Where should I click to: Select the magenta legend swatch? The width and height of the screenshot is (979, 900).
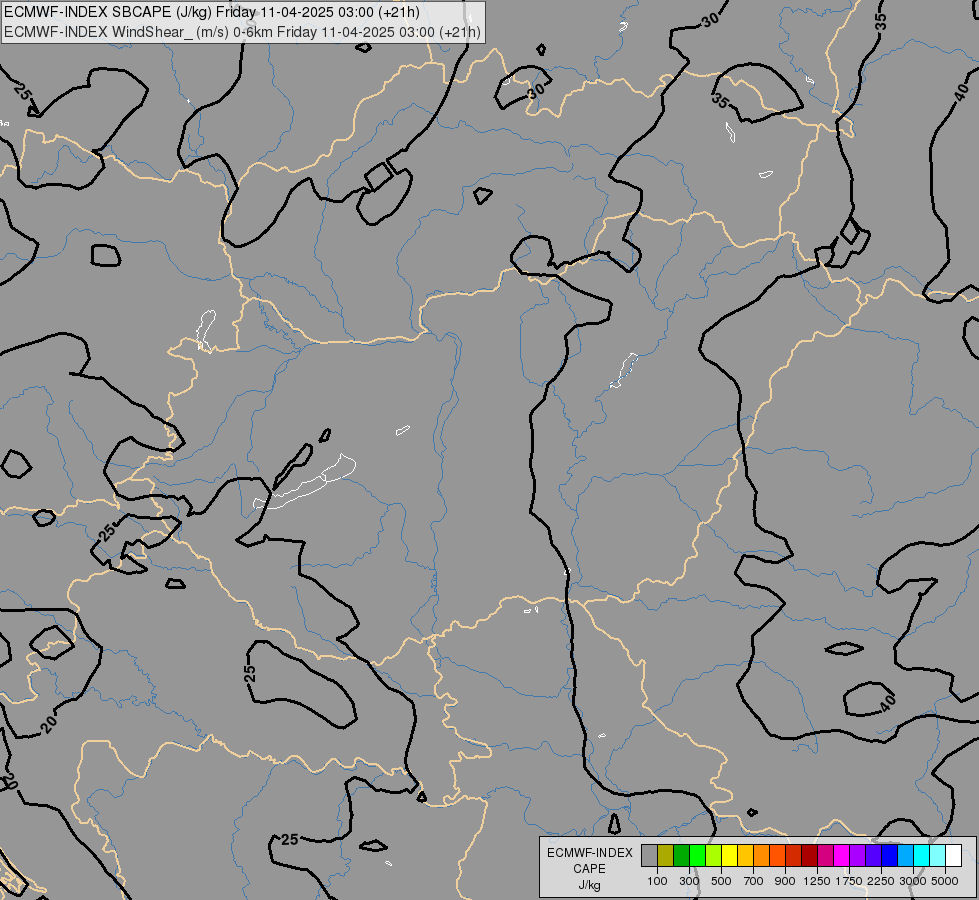841,855
